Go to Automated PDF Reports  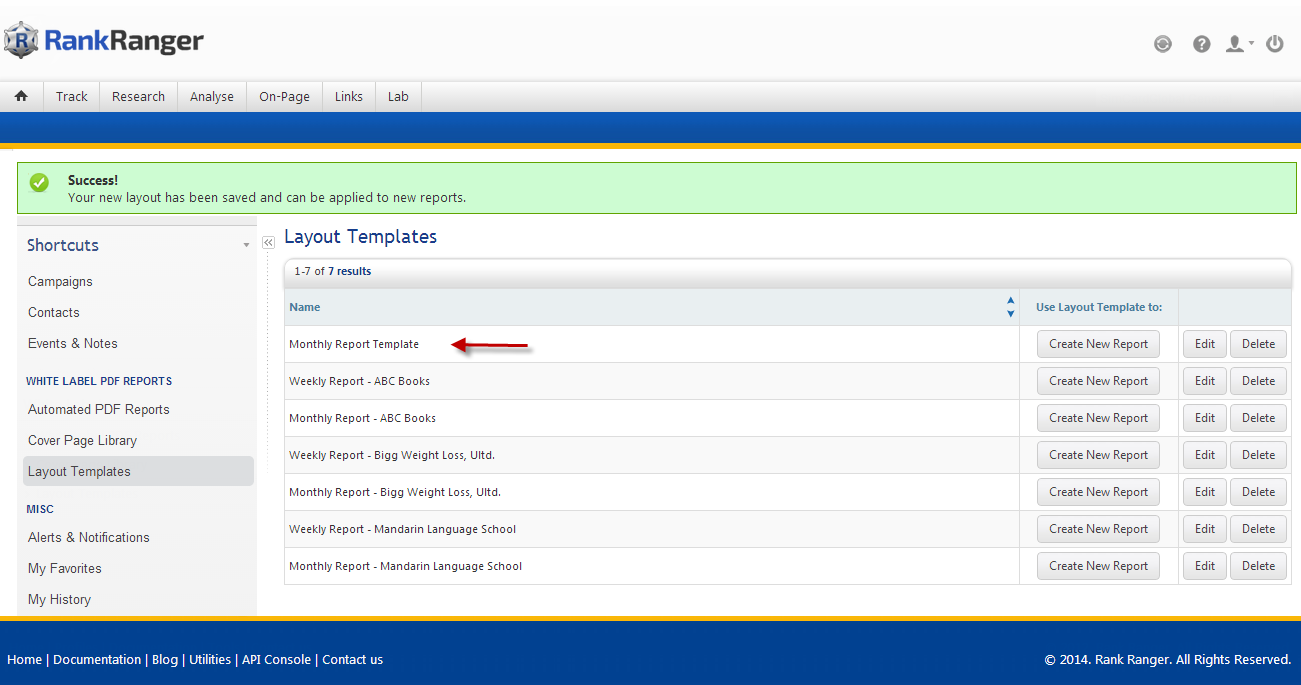(x=98, y=409)
